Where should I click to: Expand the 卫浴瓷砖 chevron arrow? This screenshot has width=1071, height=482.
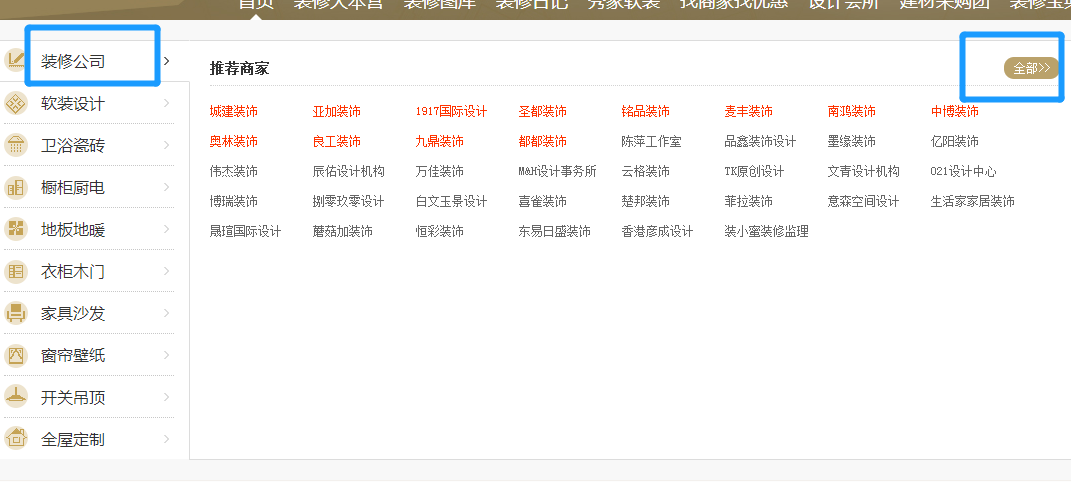pyautogui.click(x=167, y=145)
